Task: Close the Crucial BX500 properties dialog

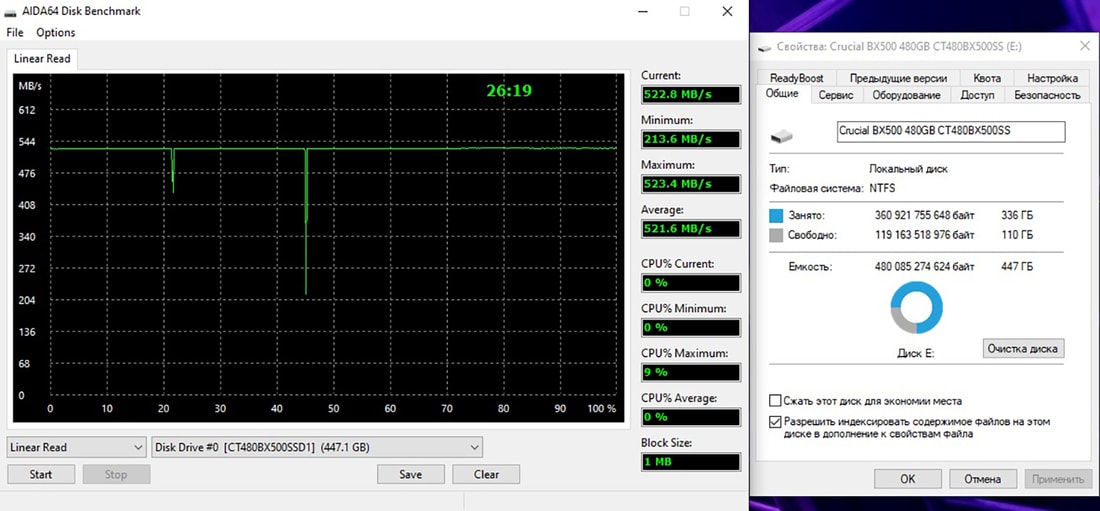Action: [1085, 46]
